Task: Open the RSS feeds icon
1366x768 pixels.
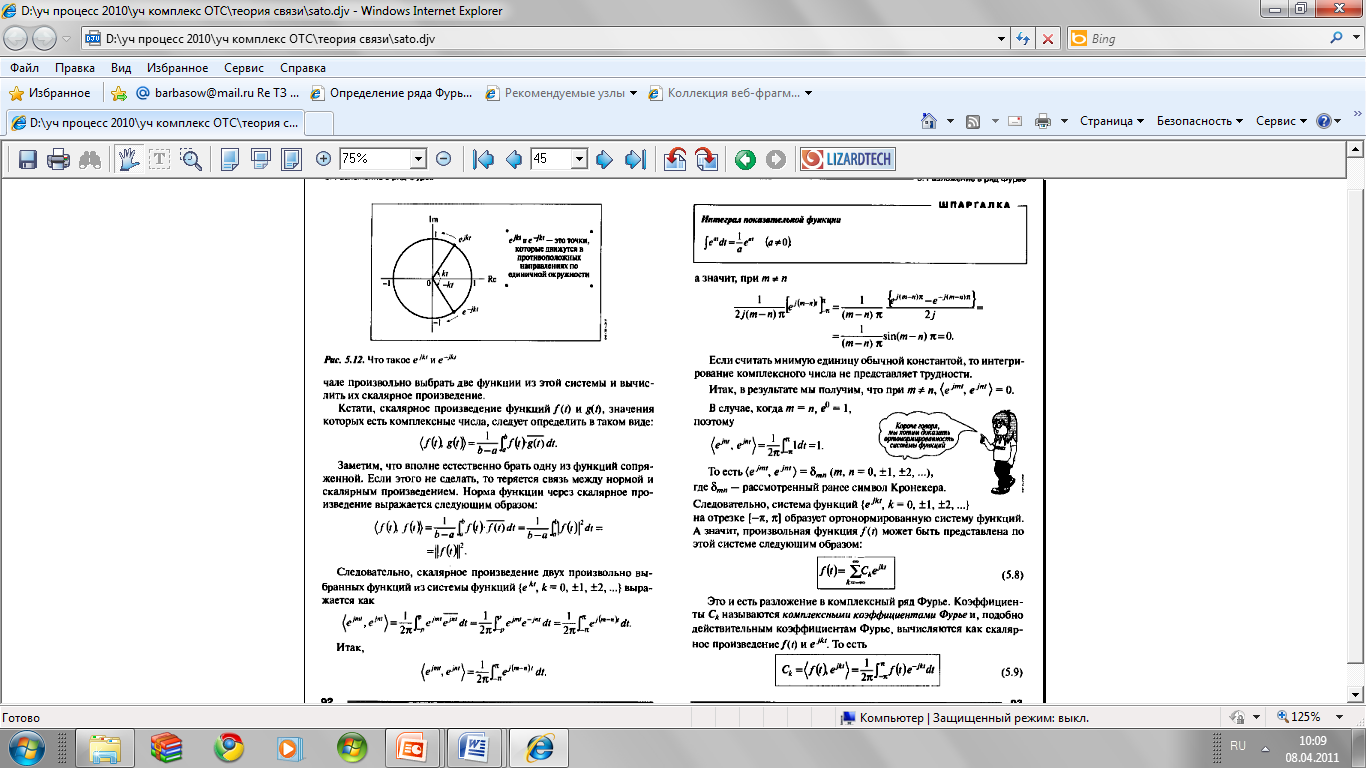Action: (x=972, y=121)
